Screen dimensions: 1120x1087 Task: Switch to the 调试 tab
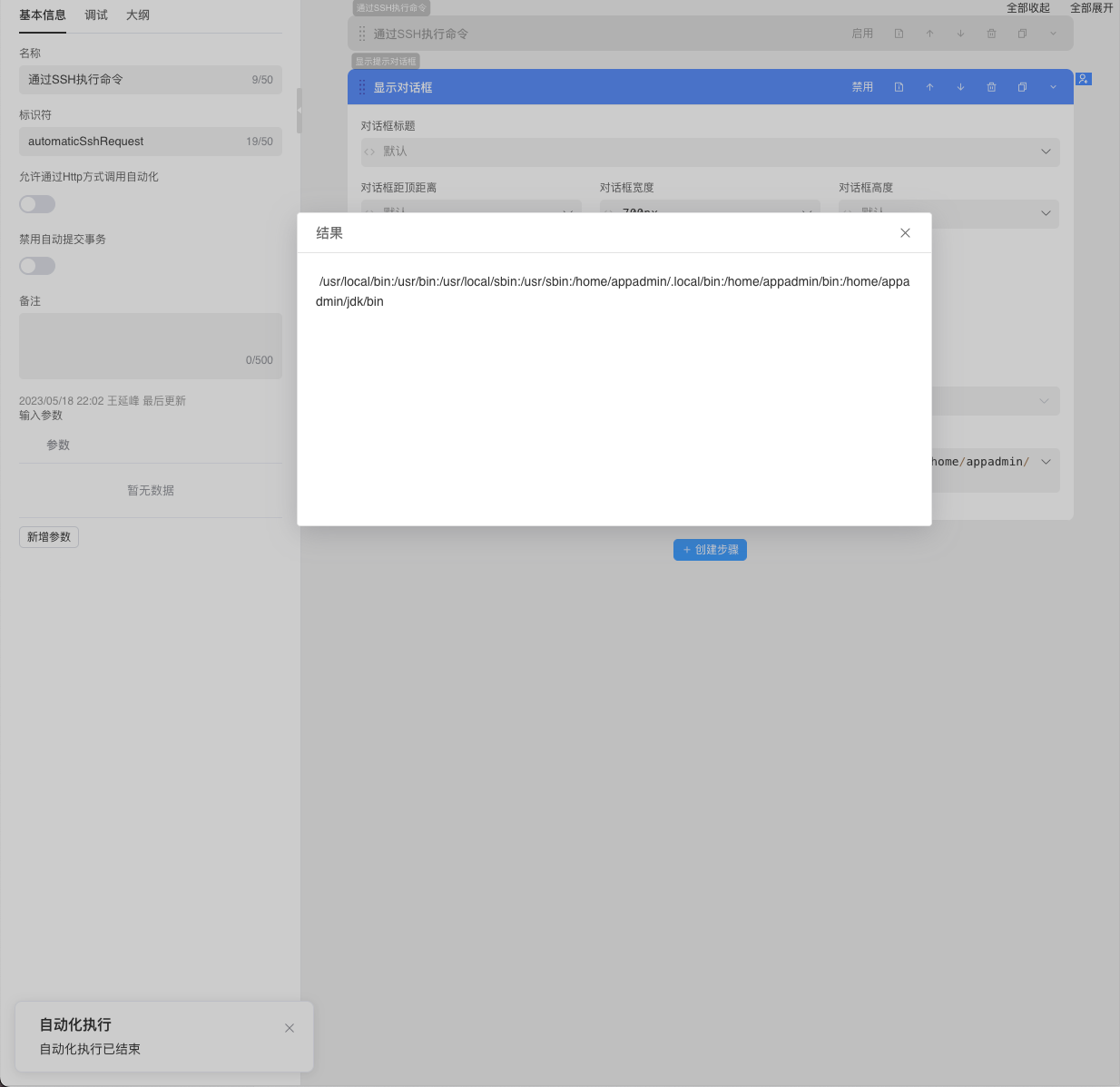96,15
